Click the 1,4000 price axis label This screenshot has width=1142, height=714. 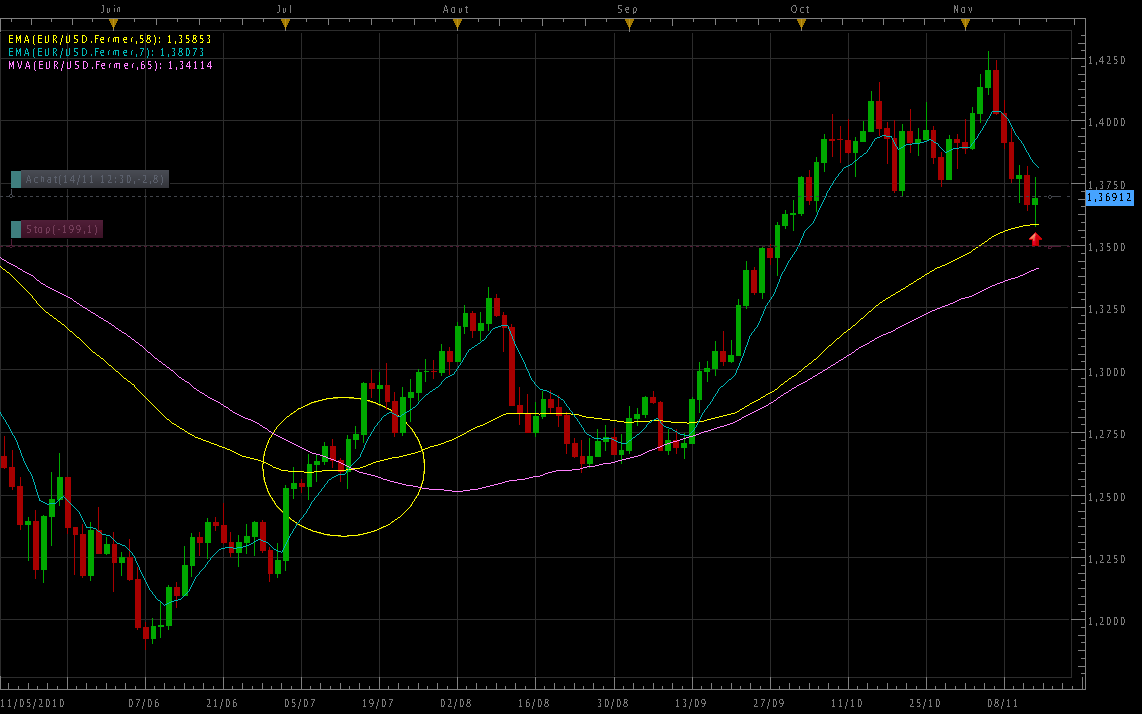[x=1107, y=122]
